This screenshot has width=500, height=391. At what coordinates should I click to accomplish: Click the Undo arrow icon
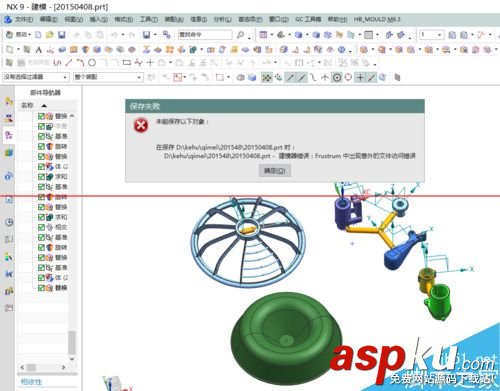tap(115, 35)
